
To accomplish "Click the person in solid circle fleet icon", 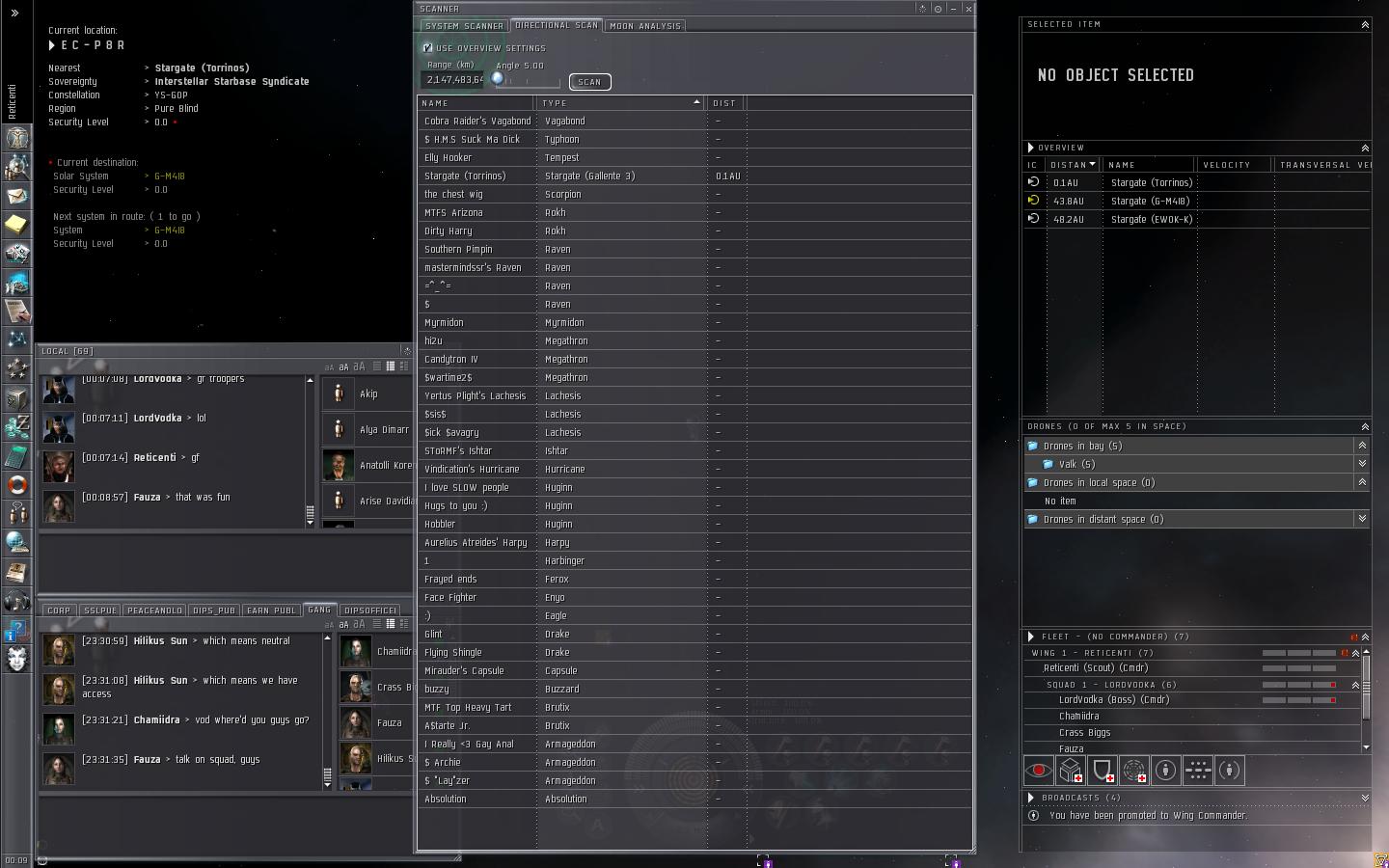I will point(1166,771).
